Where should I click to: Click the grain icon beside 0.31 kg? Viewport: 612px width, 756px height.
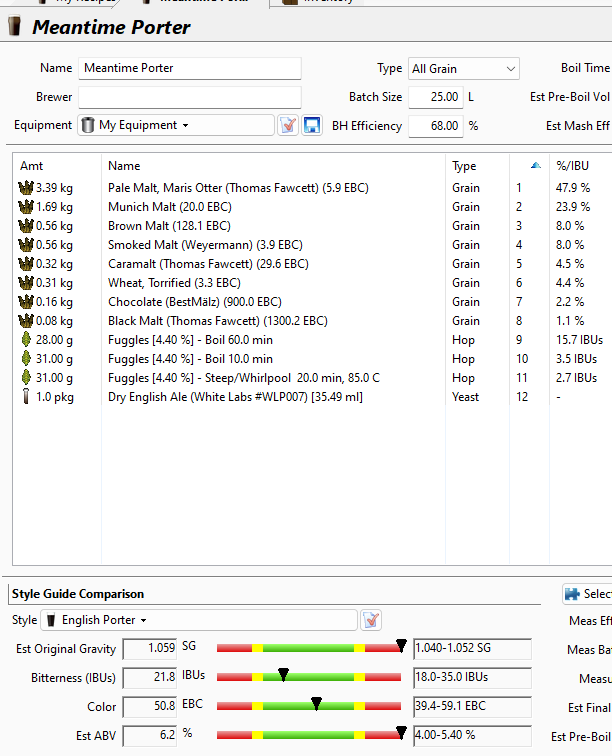(26, 283)
